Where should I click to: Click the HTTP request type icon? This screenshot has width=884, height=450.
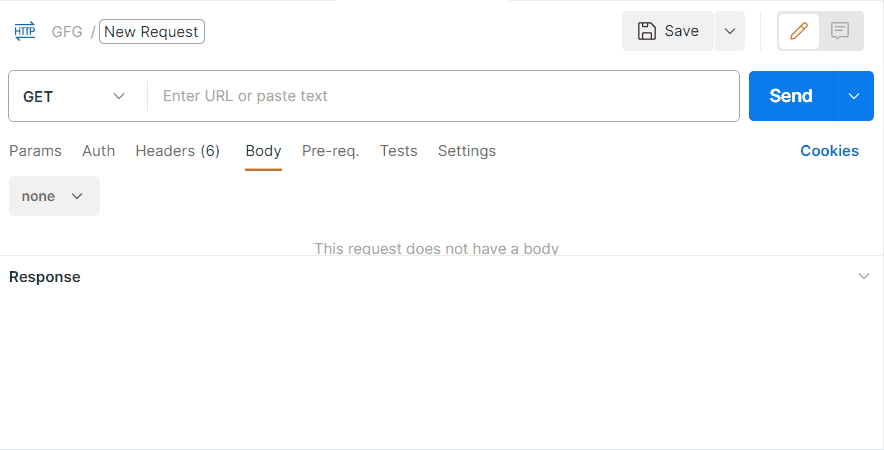pyautogui.click(x=25, y=31)
